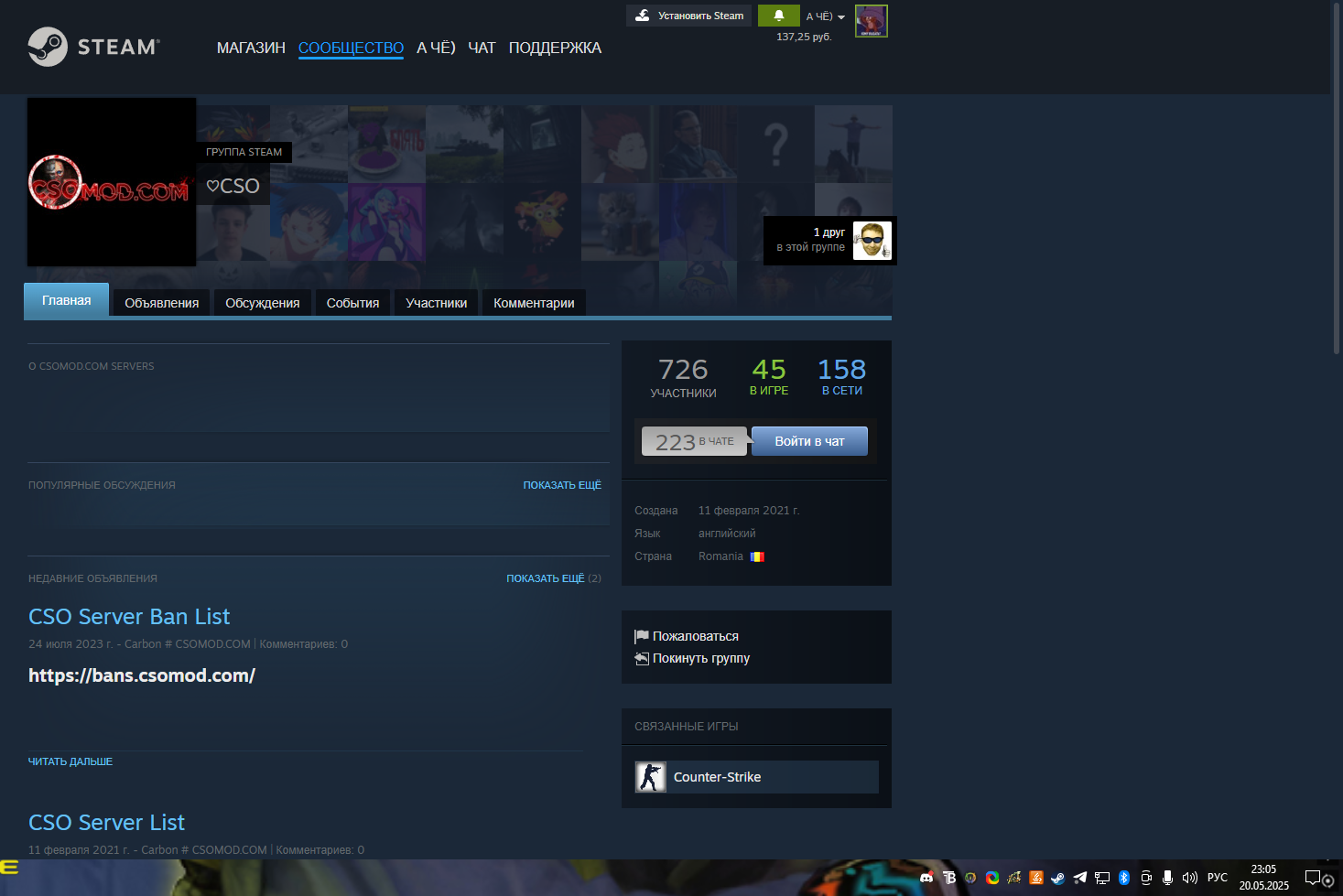The width and height of the screenshot is (1343, 896).
Task: Open the volume speaker tray icon
Action: pos(1189,878)
